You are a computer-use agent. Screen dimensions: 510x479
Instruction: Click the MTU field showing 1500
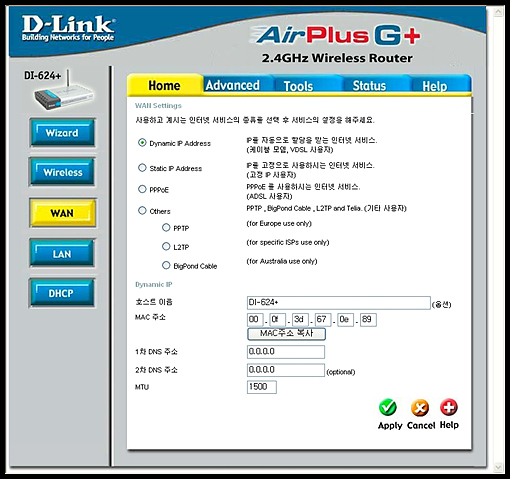tap(262, 387)
